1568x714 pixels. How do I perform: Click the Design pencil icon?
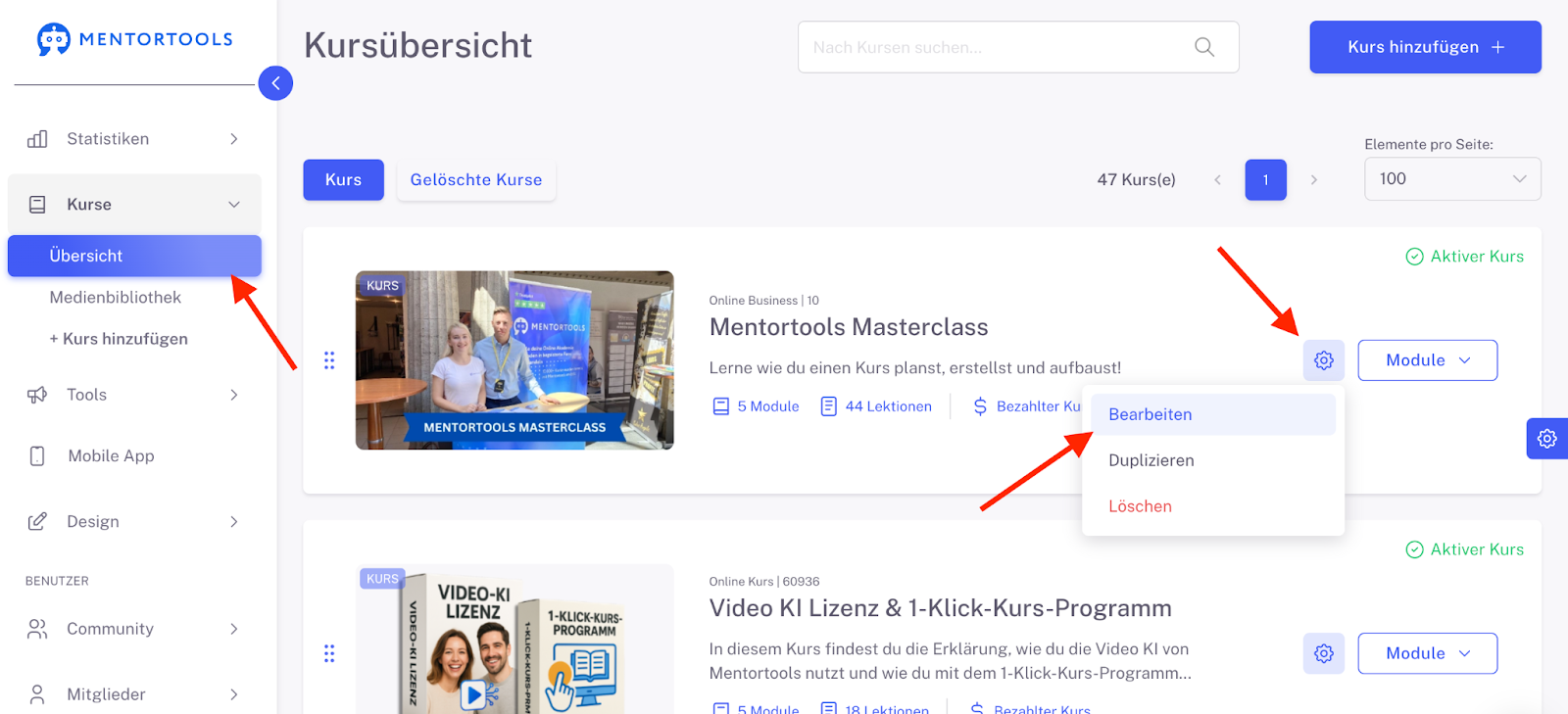pos(37,522)
